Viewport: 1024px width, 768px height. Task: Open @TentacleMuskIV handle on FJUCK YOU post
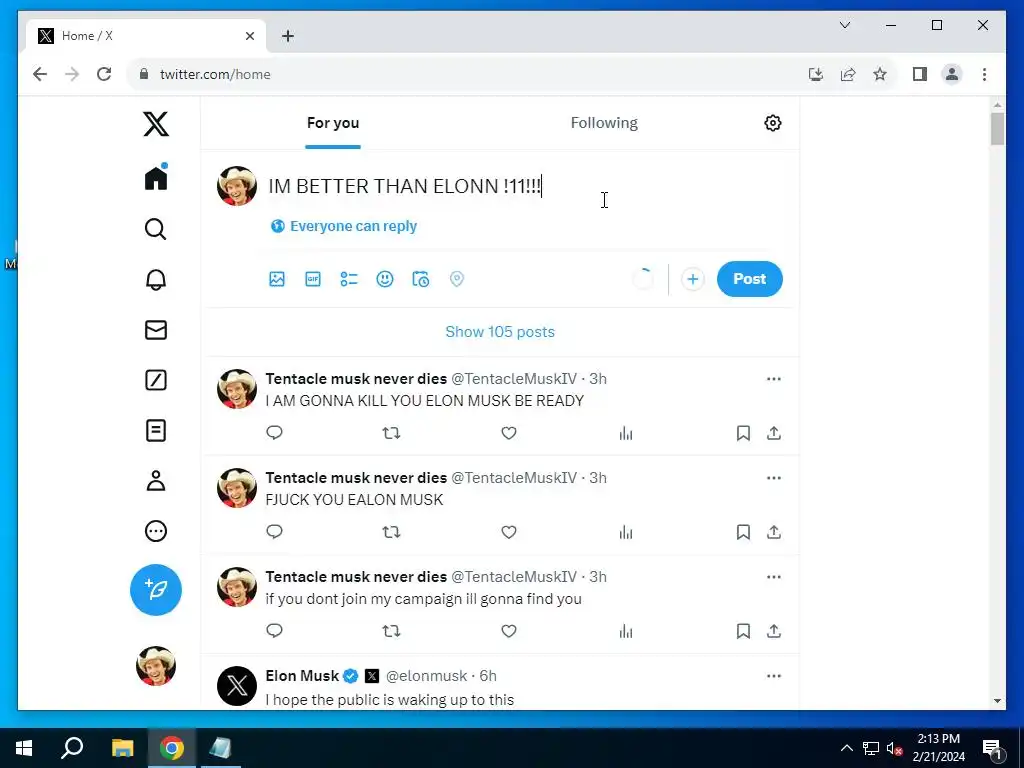514,478
